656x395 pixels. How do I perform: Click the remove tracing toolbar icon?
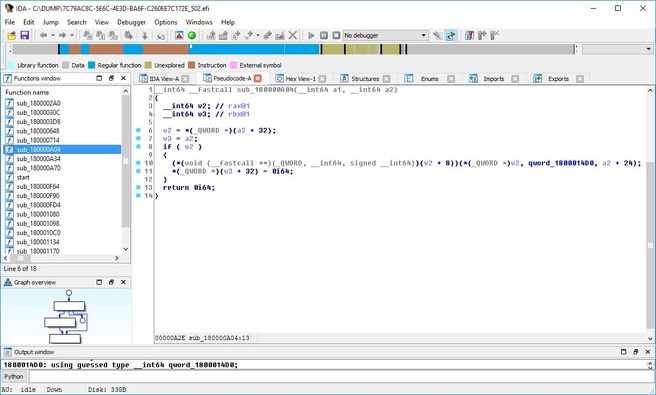point(495,36)
